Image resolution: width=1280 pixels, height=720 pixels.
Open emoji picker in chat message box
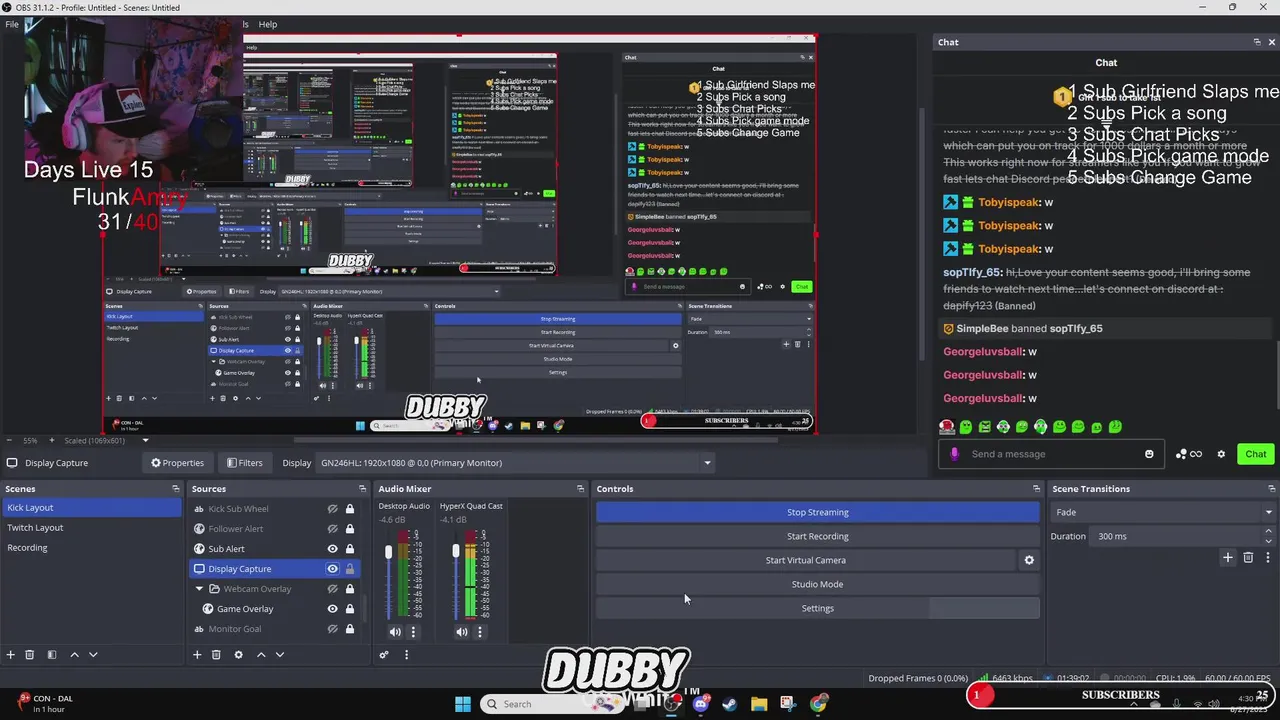(x=1149, y=454)
